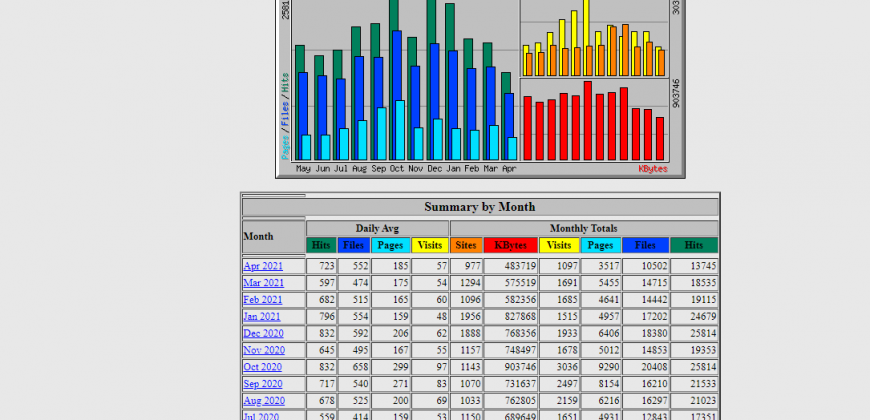The width and height of the screenshot is (870, 420).
Task: Click the Apr month label on chart
Action: tap(509, 169)
